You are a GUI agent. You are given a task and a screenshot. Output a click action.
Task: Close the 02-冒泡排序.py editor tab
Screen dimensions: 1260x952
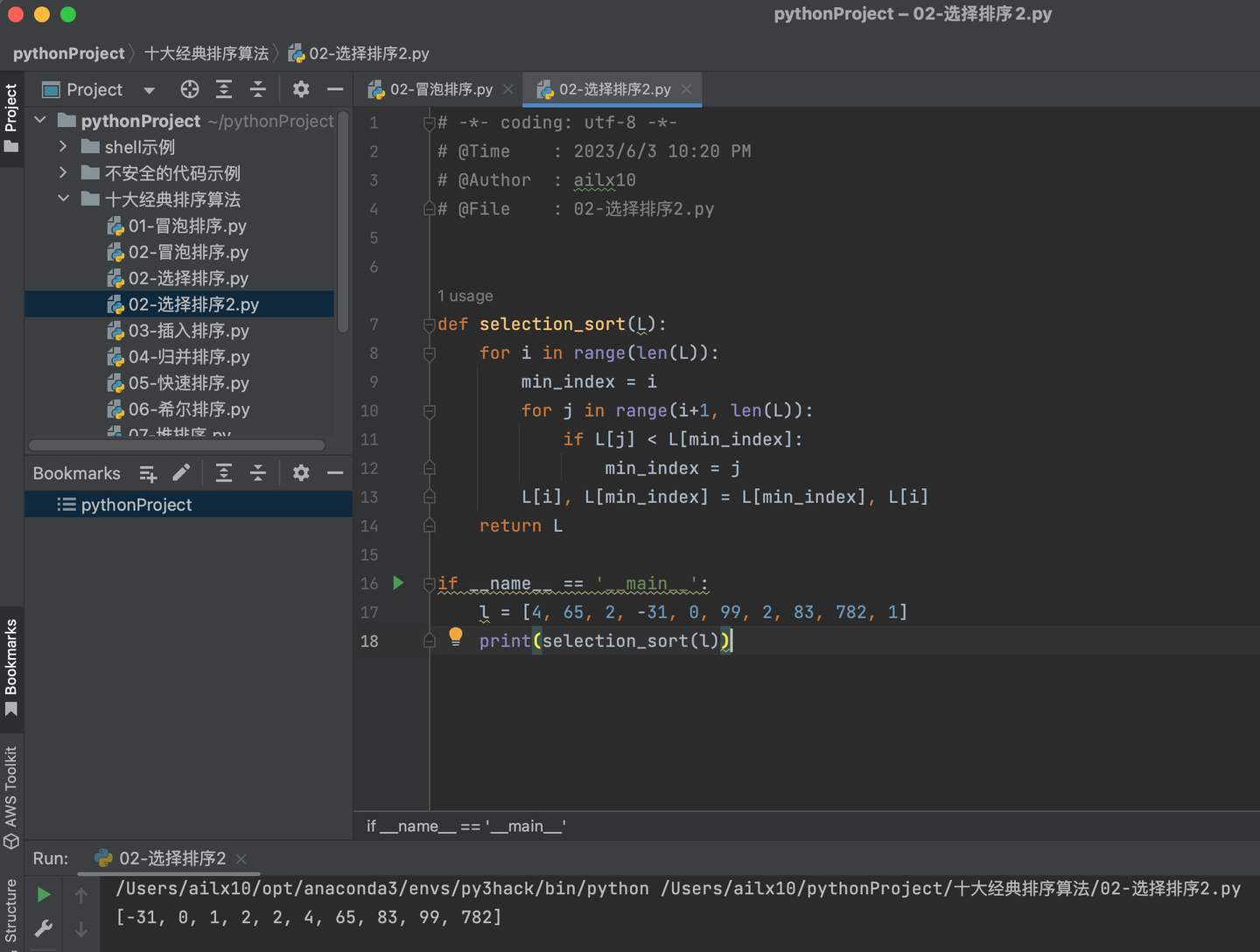[x=508, y=89]
